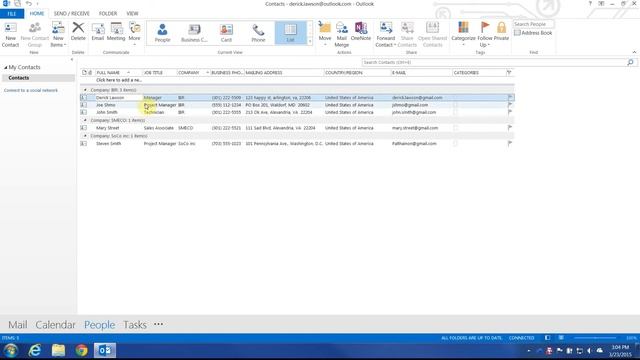This screenshot has height=360, width=640.
Task: Open the Help question mark icon
Action: [590, 4]
